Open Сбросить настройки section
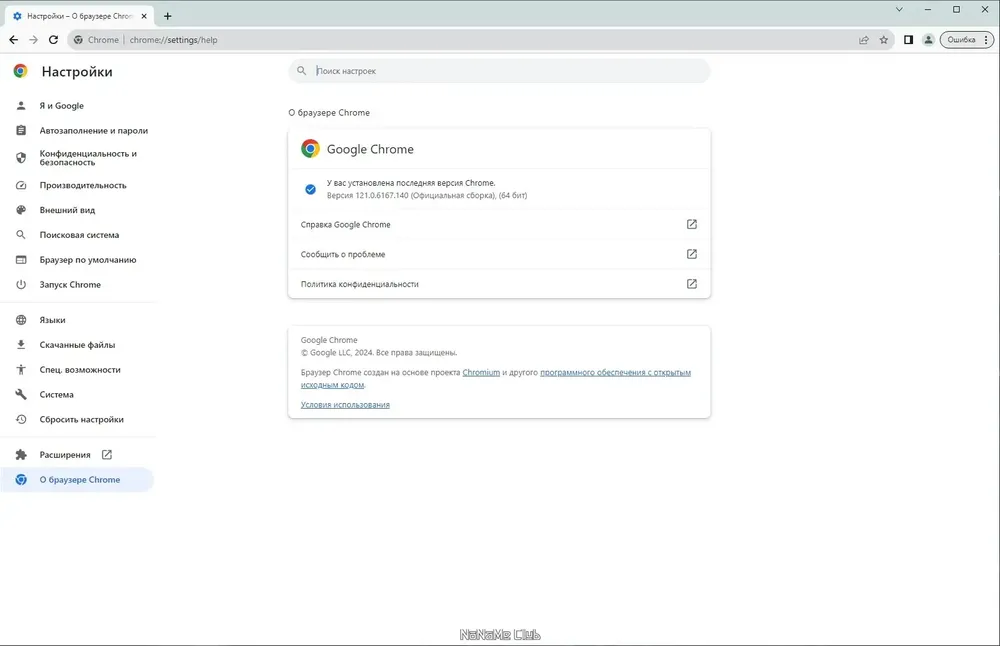The width and height of the screenshot is (1000, 646). pos(77,420)
